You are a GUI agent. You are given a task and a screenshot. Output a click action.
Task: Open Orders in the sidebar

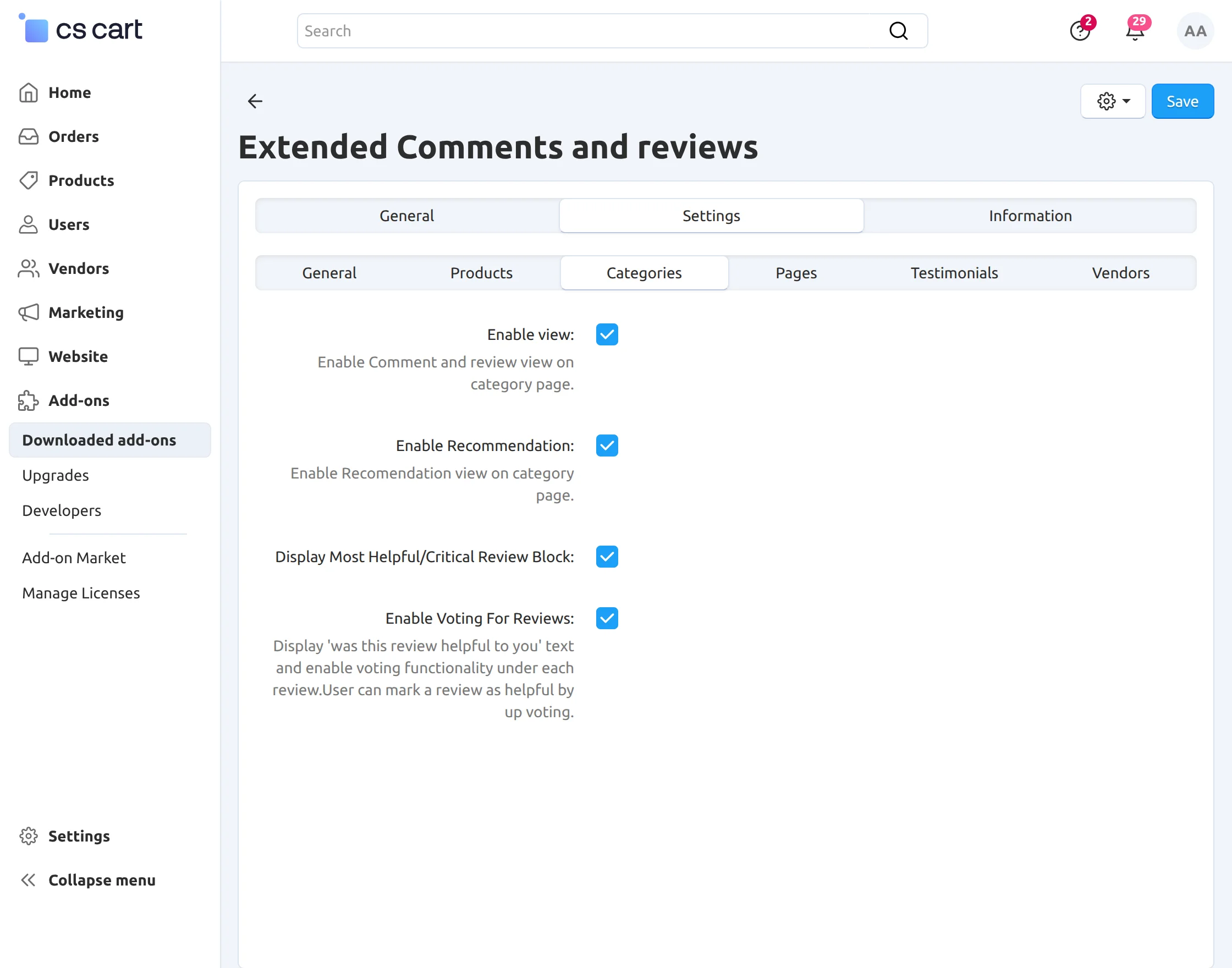point(73,136)
